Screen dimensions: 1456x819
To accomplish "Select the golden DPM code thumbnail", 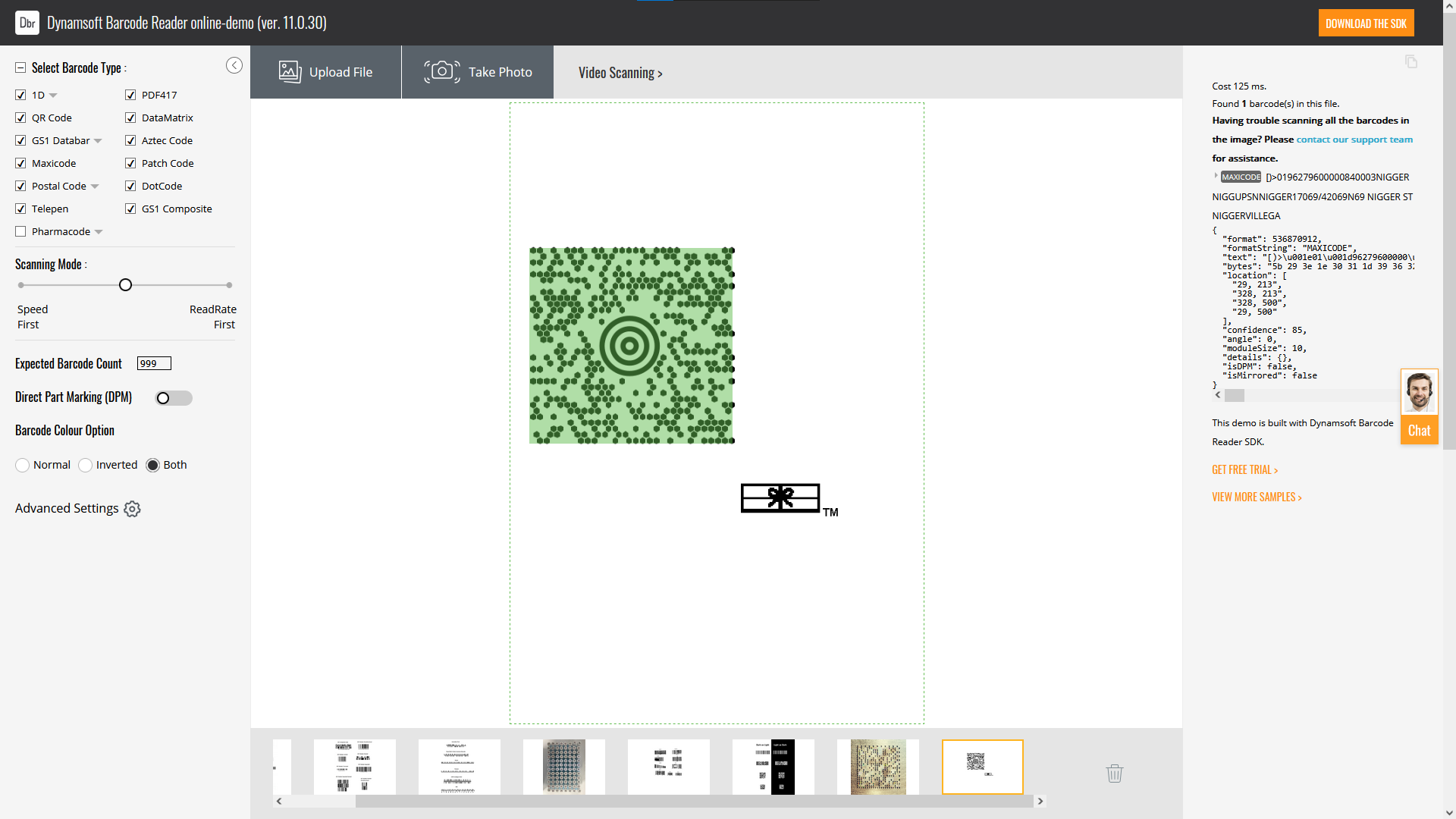I will (x=878, y=767).
